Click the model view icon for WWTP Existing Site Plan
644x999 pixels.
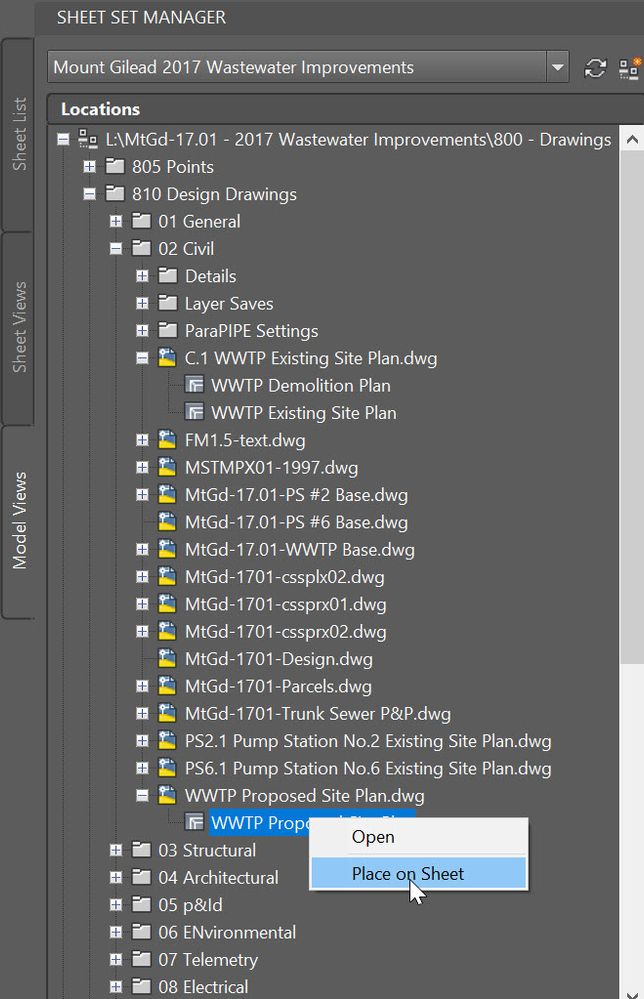(x=195, y=413)
